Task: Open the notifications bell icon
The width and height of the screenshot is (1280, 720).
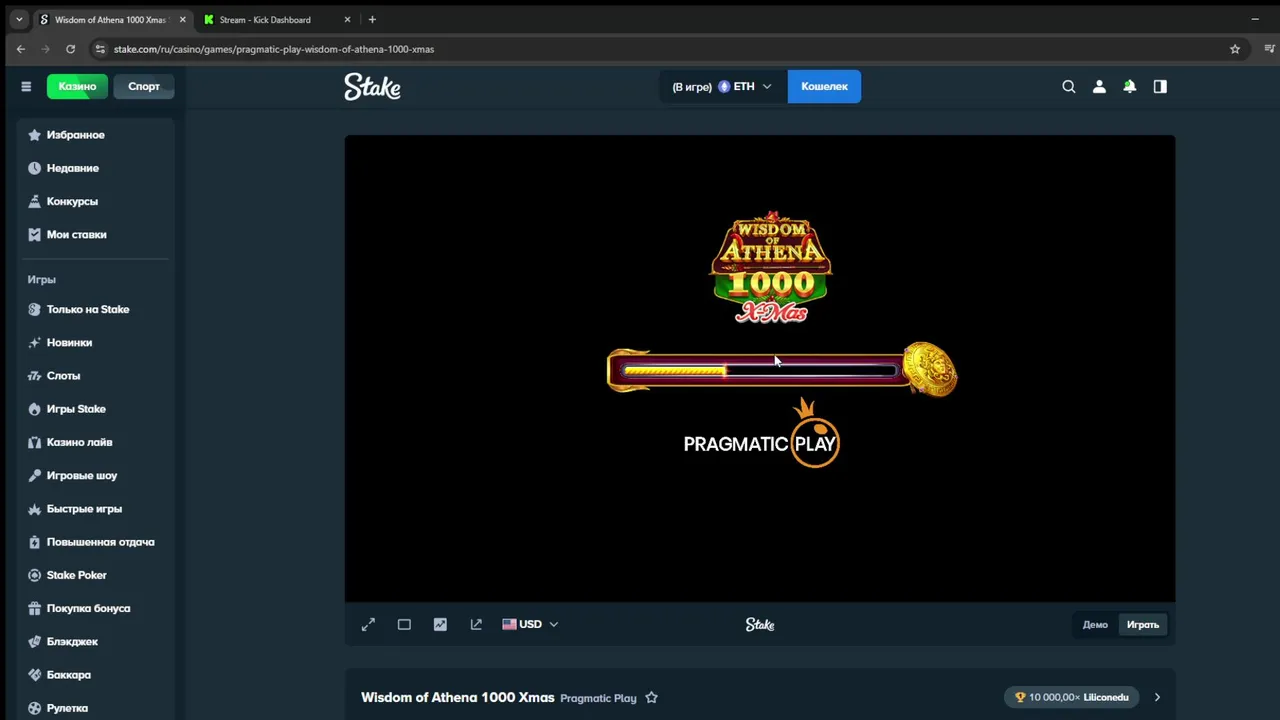Action: (x=1129, y=87)
